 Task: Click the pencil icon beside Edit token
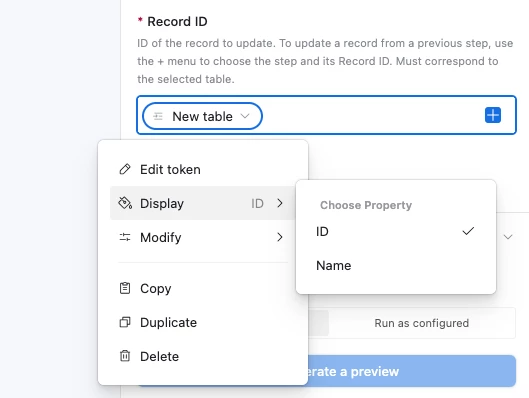click(125, 169)
